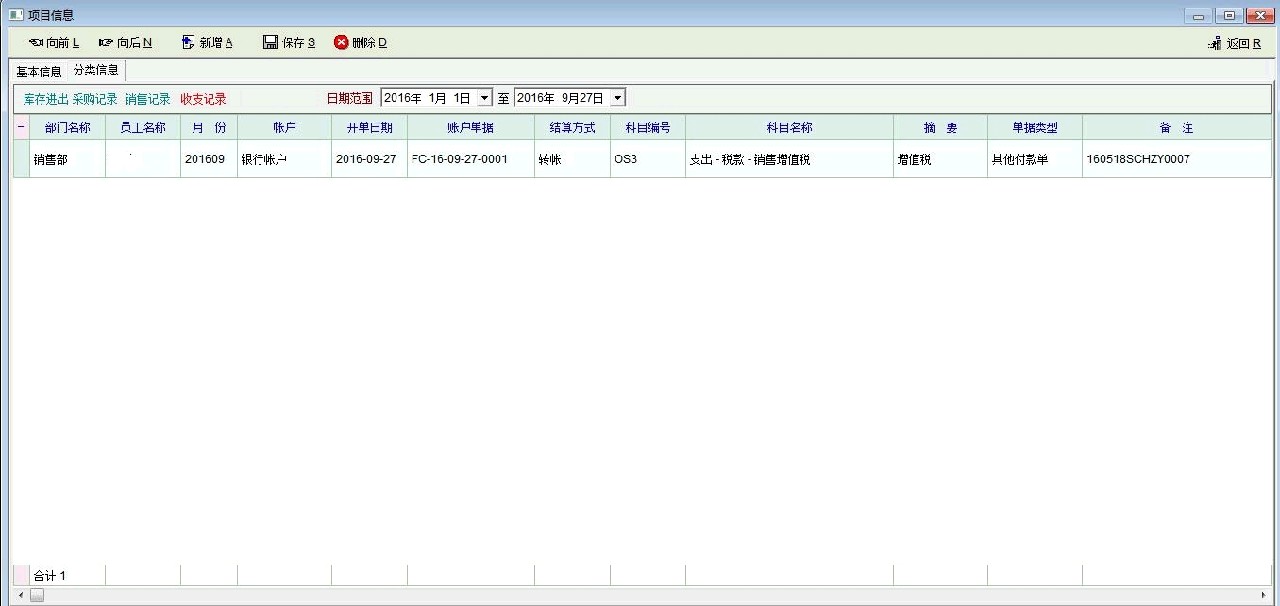Select the 分类信息 tab
This screenshot has height=606, width=1280.
click(96, 70)
